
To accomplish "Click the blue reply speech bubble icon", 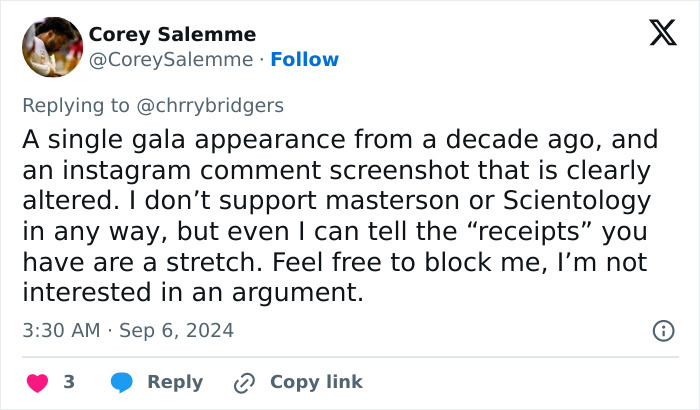I will 122,382.
